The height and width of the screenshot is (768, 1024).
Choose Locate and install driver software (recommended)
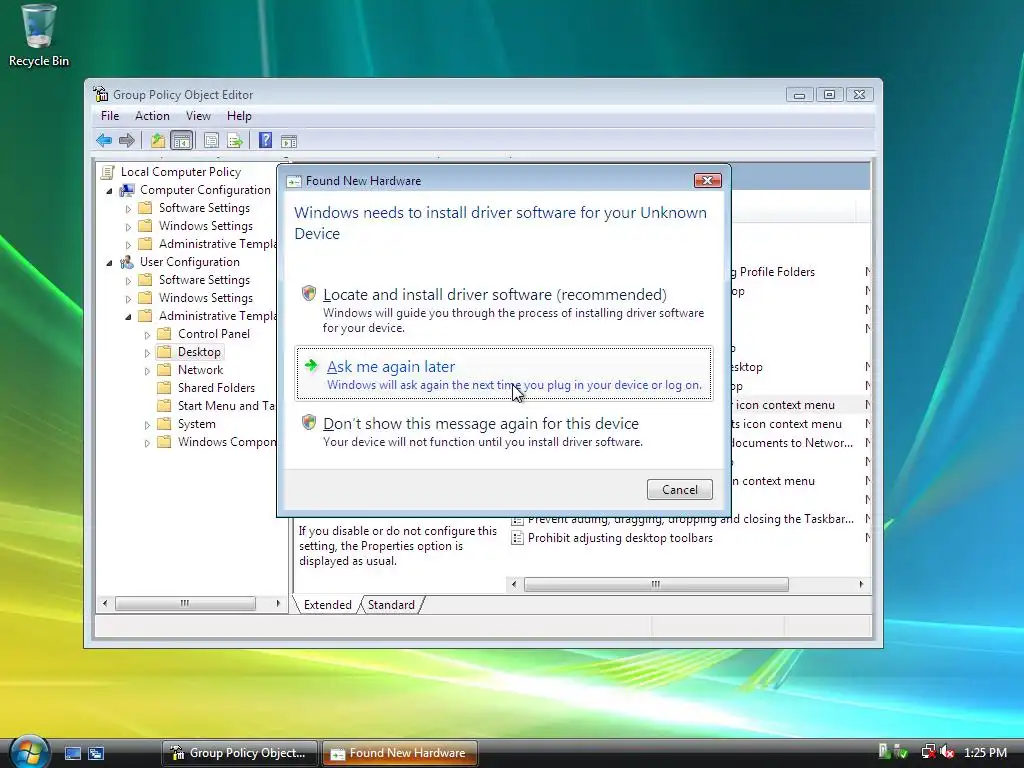pyautogui.click(x=504, y=310)
